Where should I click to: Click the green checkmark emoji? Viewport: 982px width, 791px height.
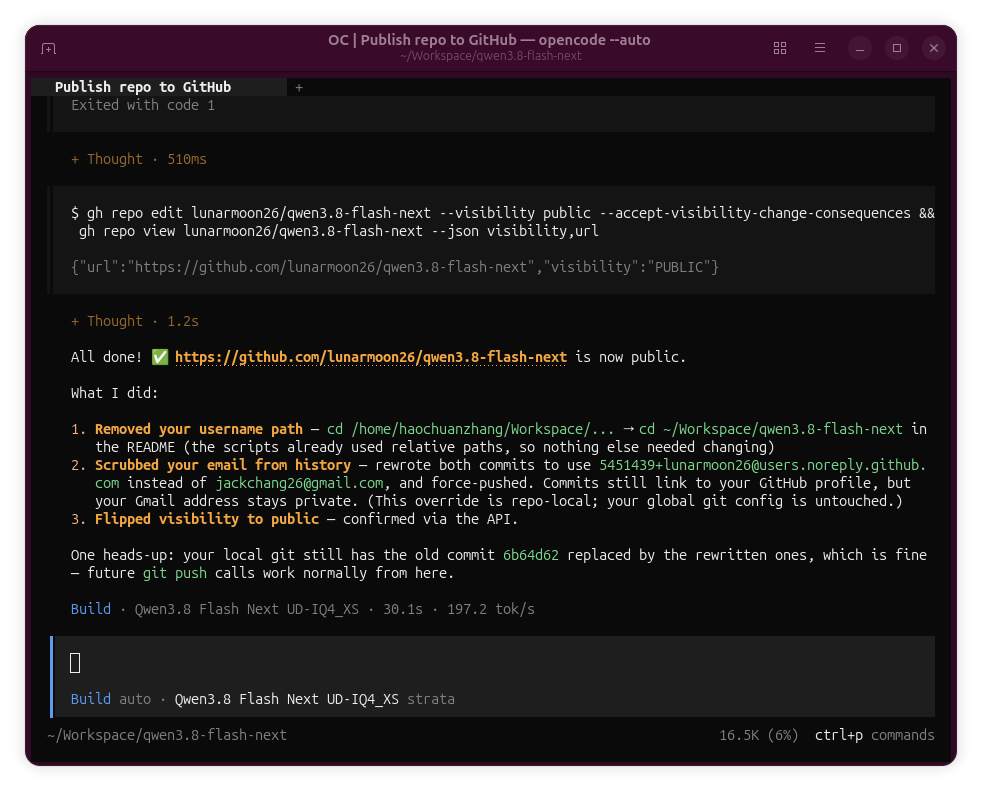(x=160, y=357)
